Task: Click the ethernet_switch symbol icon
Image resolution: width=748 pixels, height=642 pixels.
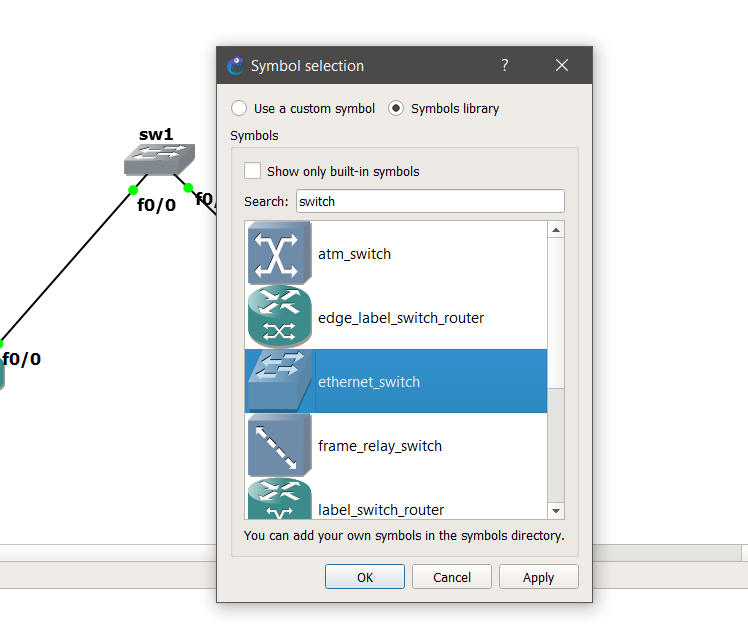Action: pos(280,381)
